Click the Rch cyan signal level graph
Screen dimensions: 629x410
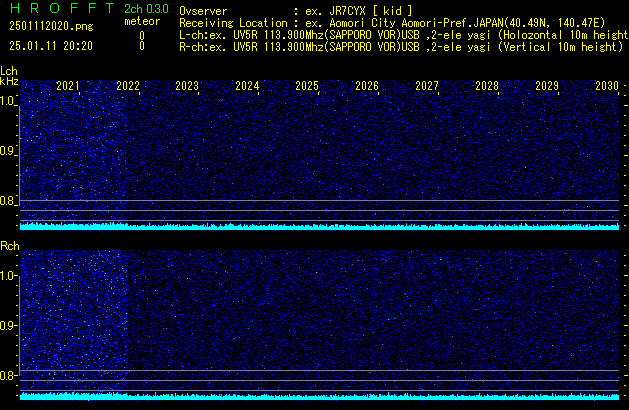[x=319, y=396]
